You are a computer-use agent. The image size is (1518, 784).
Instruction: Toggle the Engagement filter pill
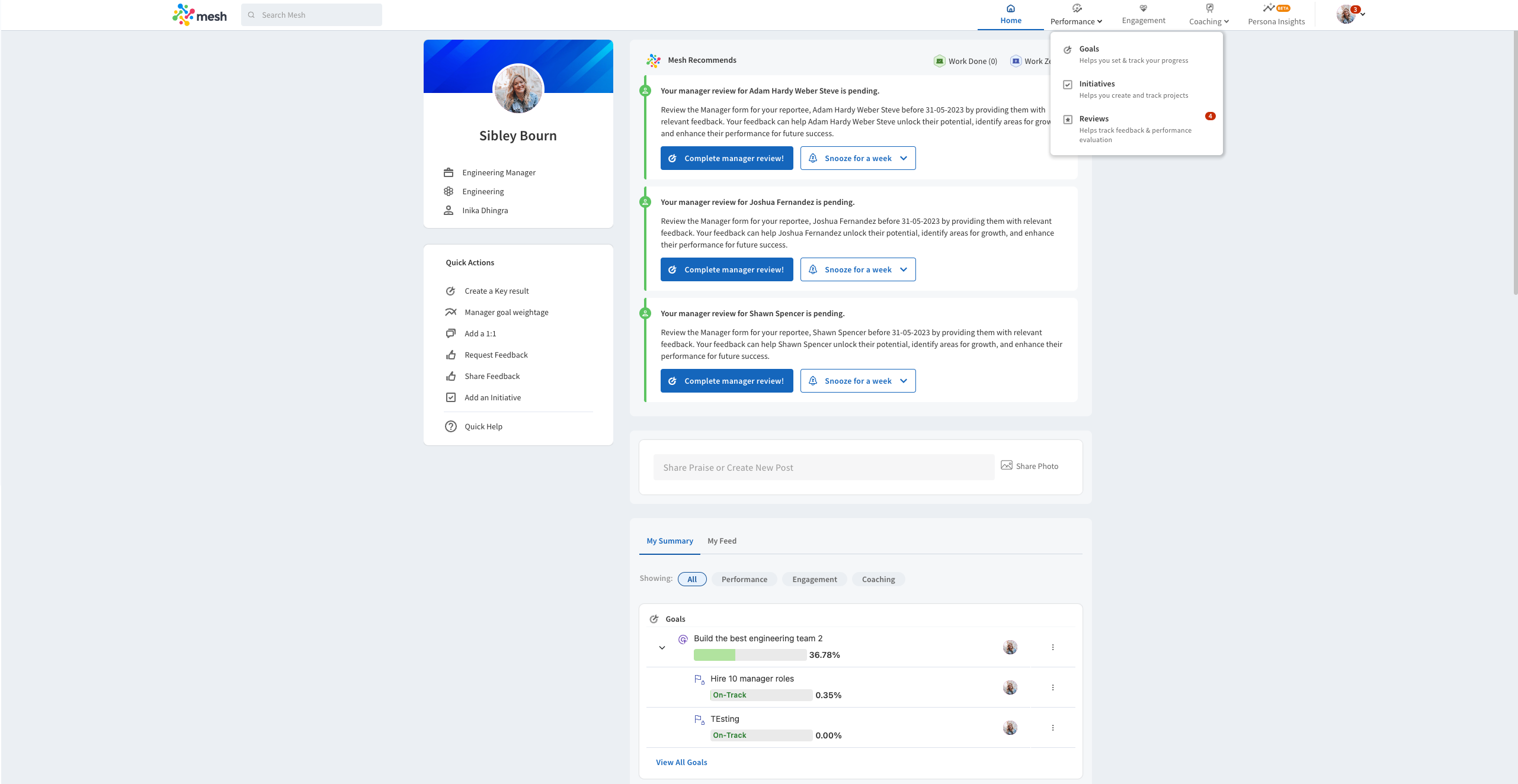point(814,579)
